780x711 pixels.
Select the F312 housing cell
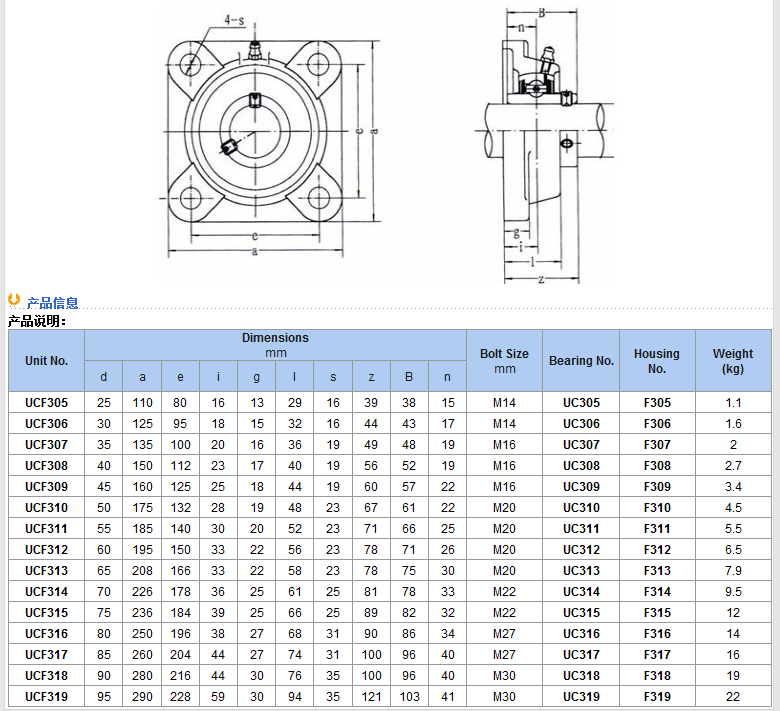click(x=657, y=550)
